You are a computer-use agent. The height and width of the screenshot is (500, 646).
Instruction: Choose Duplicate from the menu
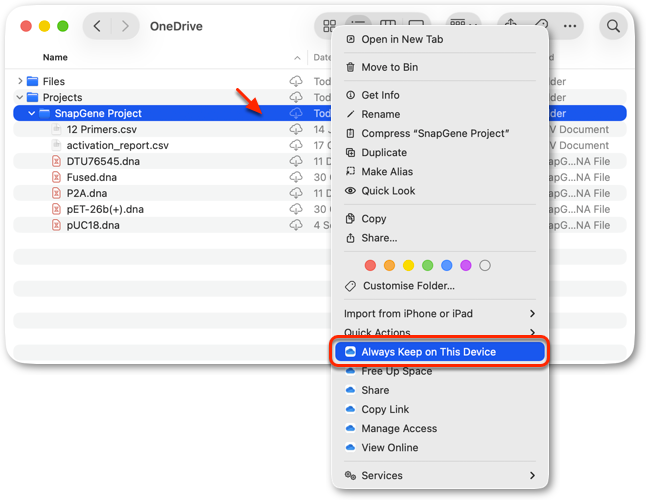coord(440,152)
